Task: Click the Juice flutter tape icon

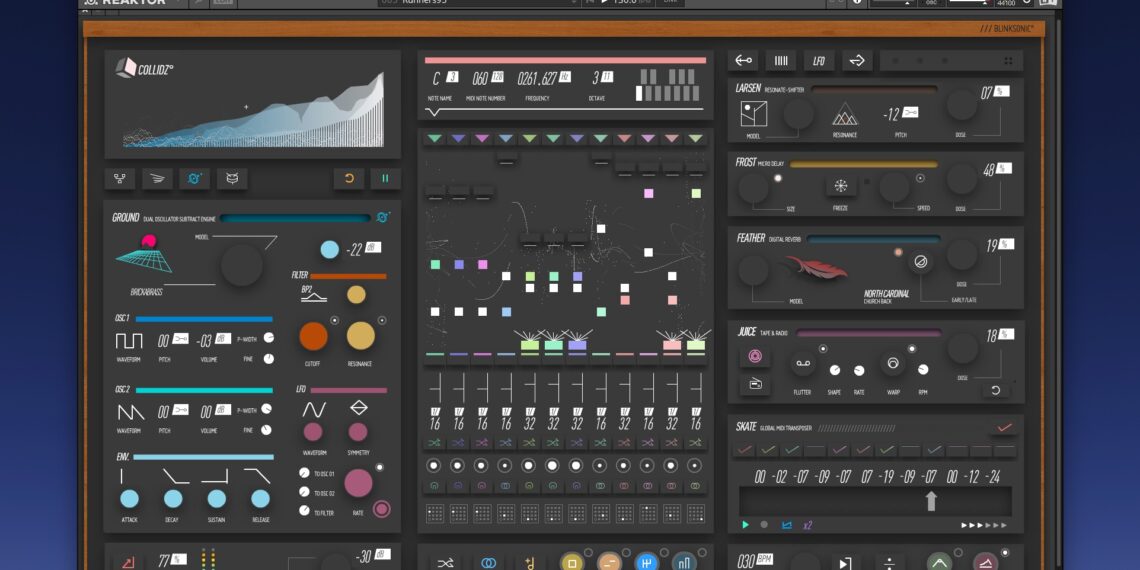Action: [x=802, y=365]
